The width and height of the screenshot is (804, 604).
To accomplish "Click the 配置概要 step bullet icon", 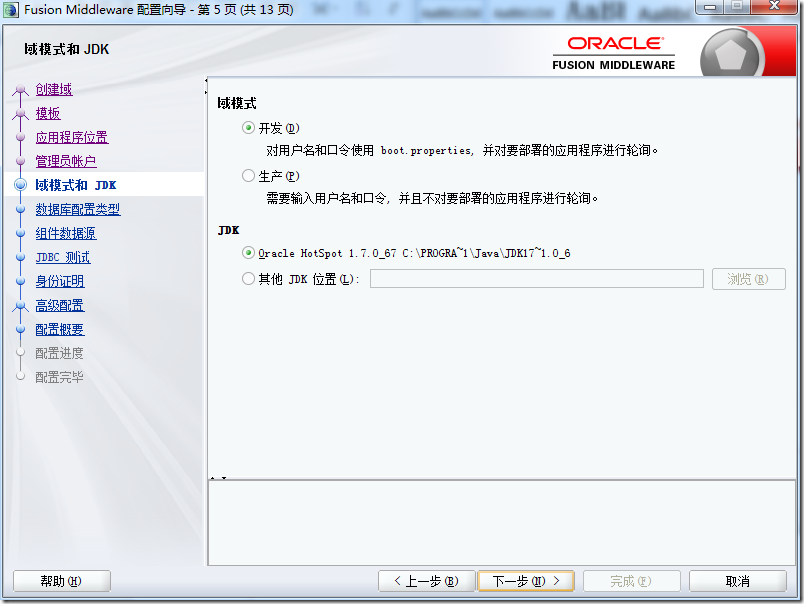I will click(21, 330).
